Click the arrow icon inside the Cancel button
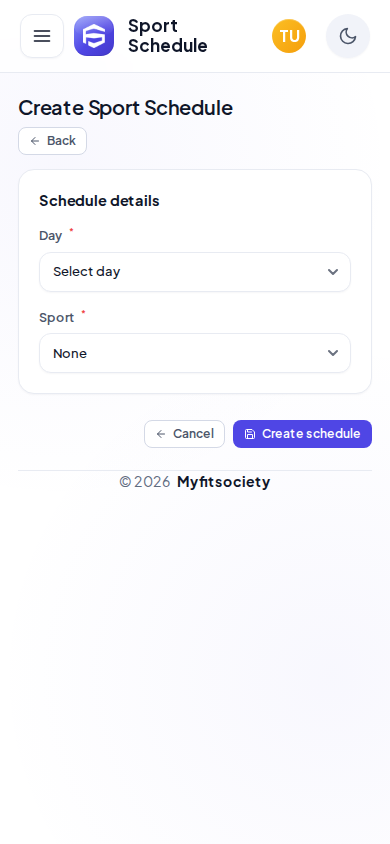 point(161,434)
